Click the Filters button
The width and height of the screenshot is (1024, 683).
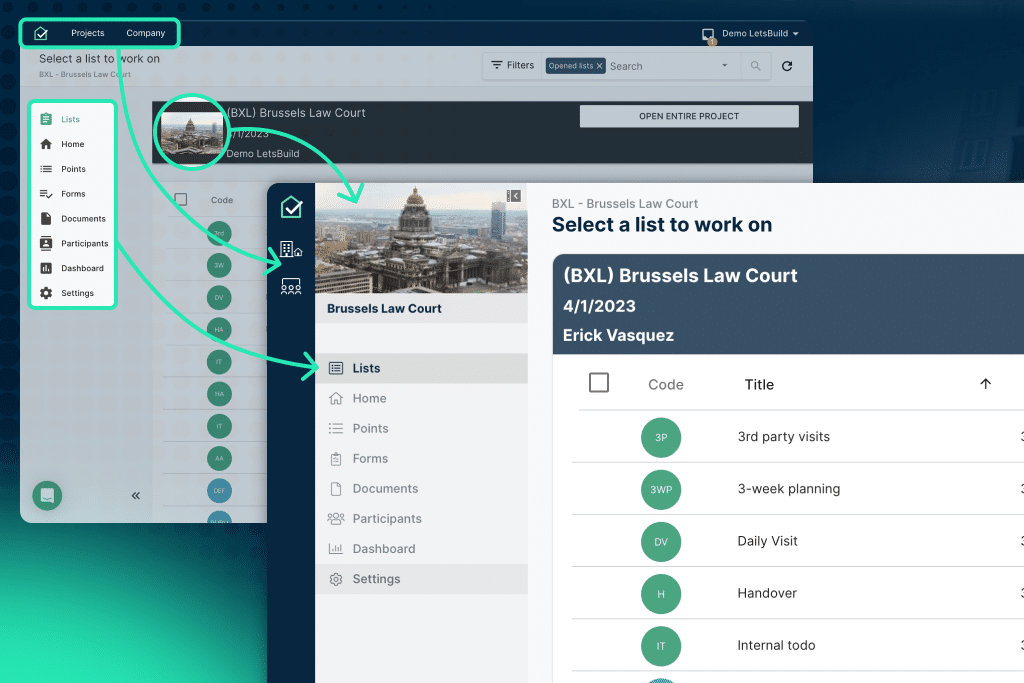coord(512,66)
